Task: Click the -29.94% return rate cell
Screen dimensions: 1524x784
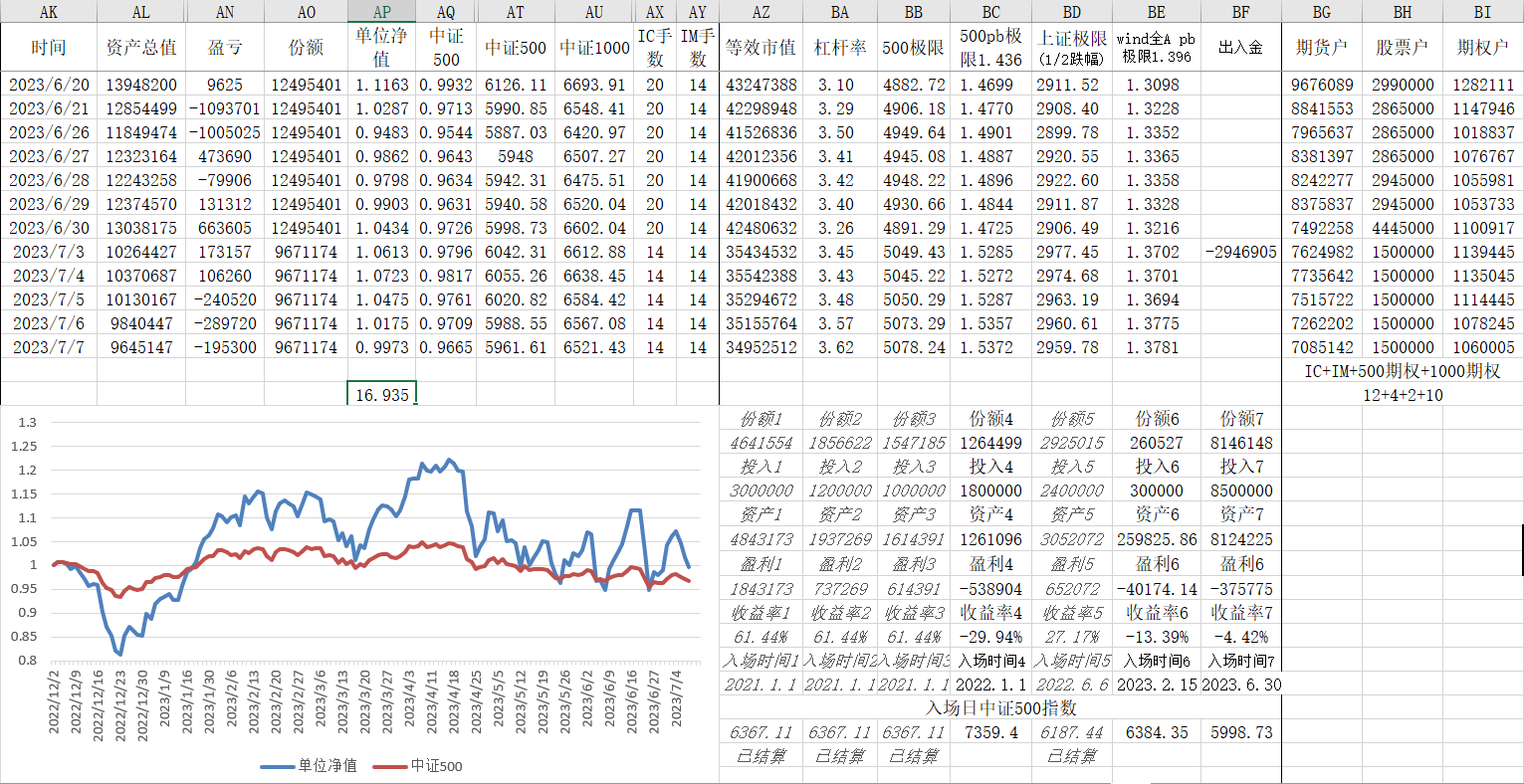Action: coord(990,637)
